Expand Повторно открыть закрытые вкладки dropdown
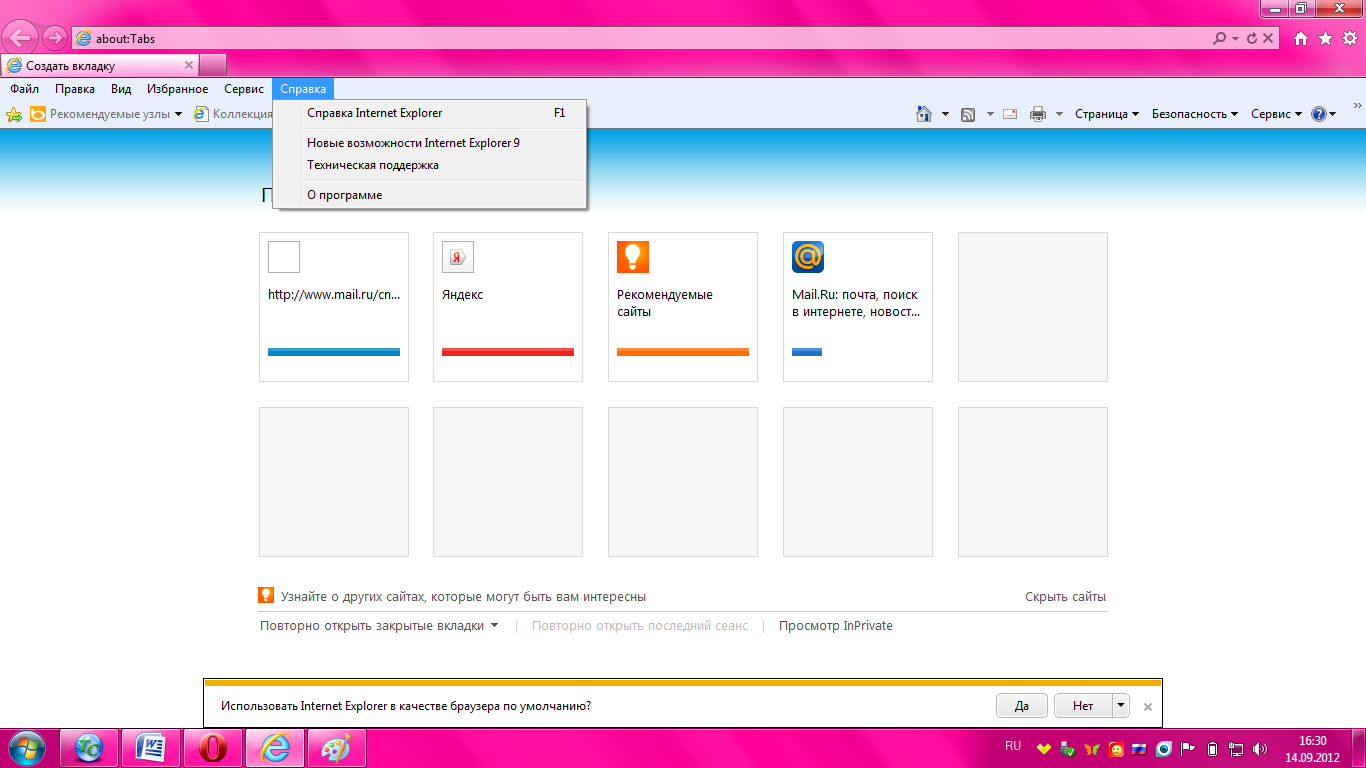 [495, 626]
